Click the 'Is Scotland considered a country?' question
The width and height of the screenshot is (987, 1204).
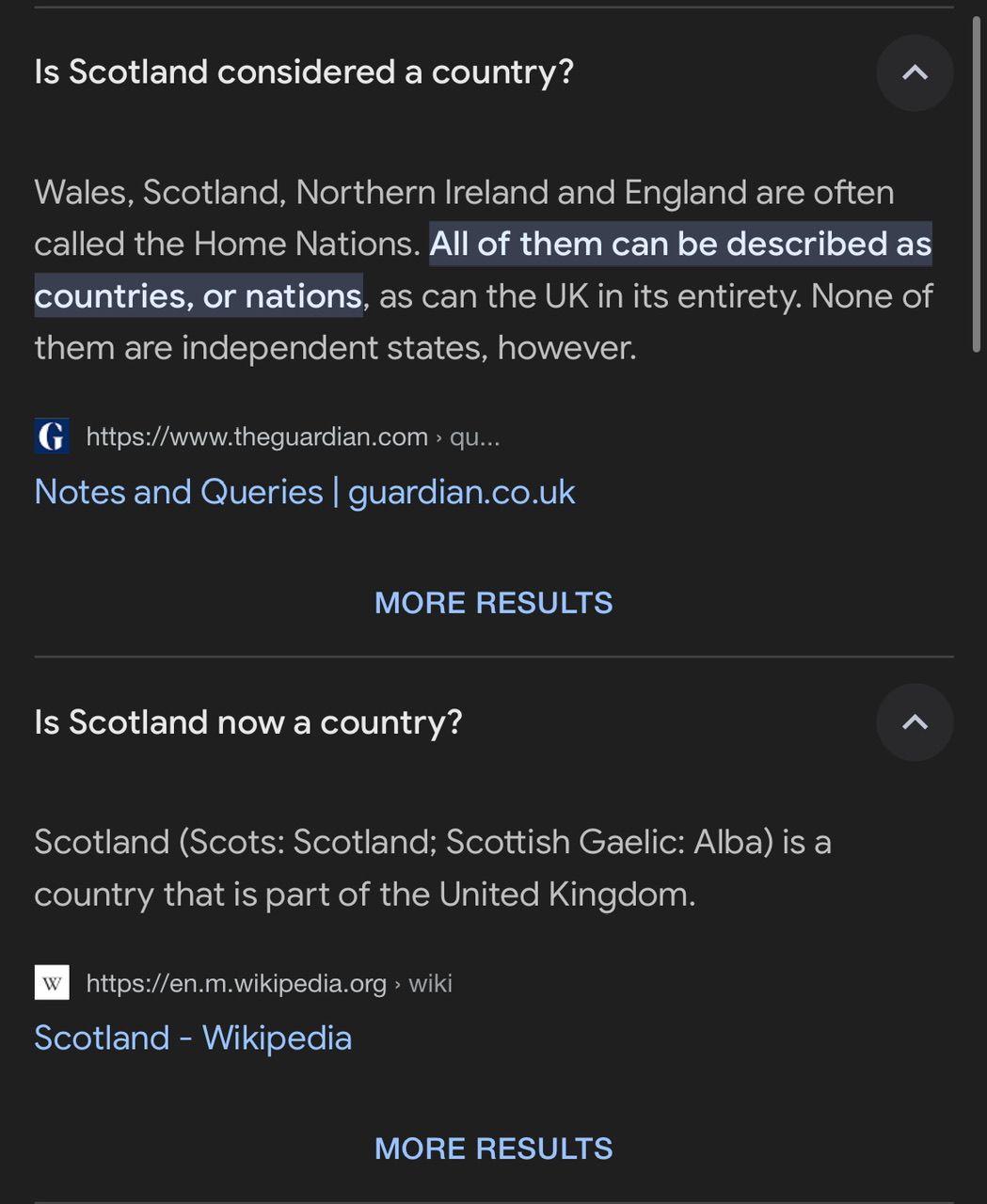(304, 72)
